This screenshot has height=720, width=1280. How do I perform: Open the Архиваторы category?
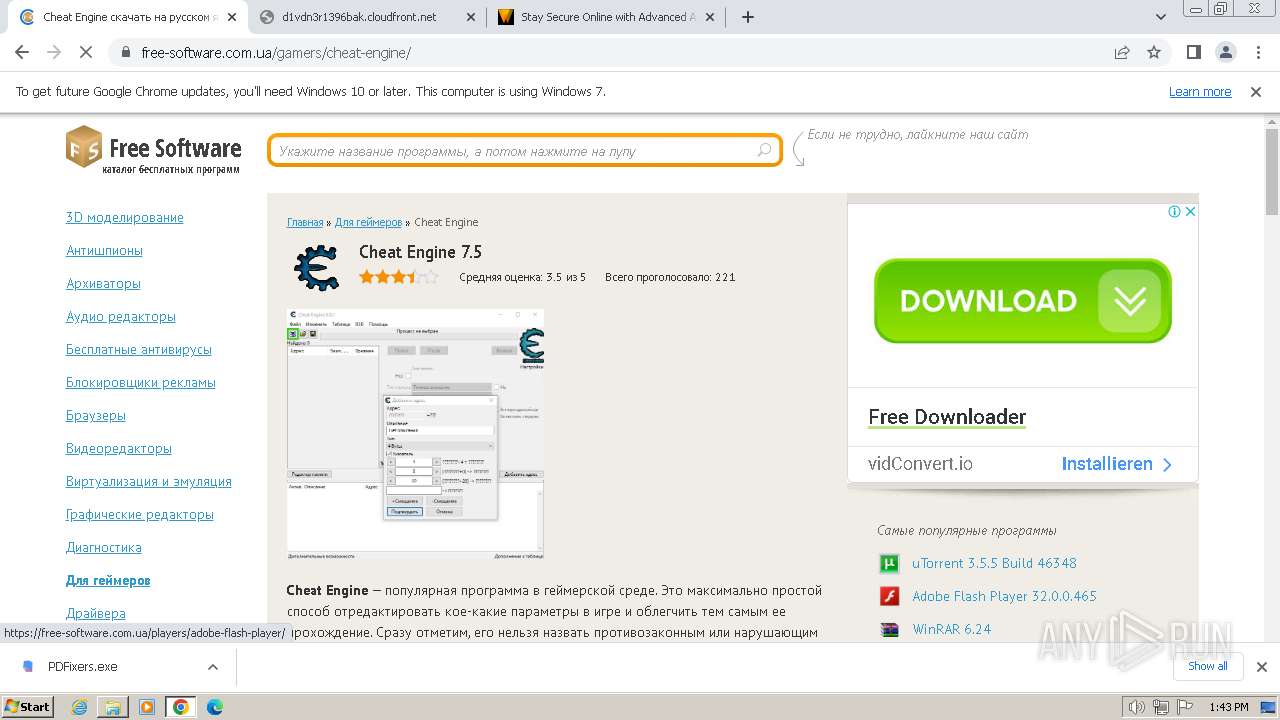[103, 283]
